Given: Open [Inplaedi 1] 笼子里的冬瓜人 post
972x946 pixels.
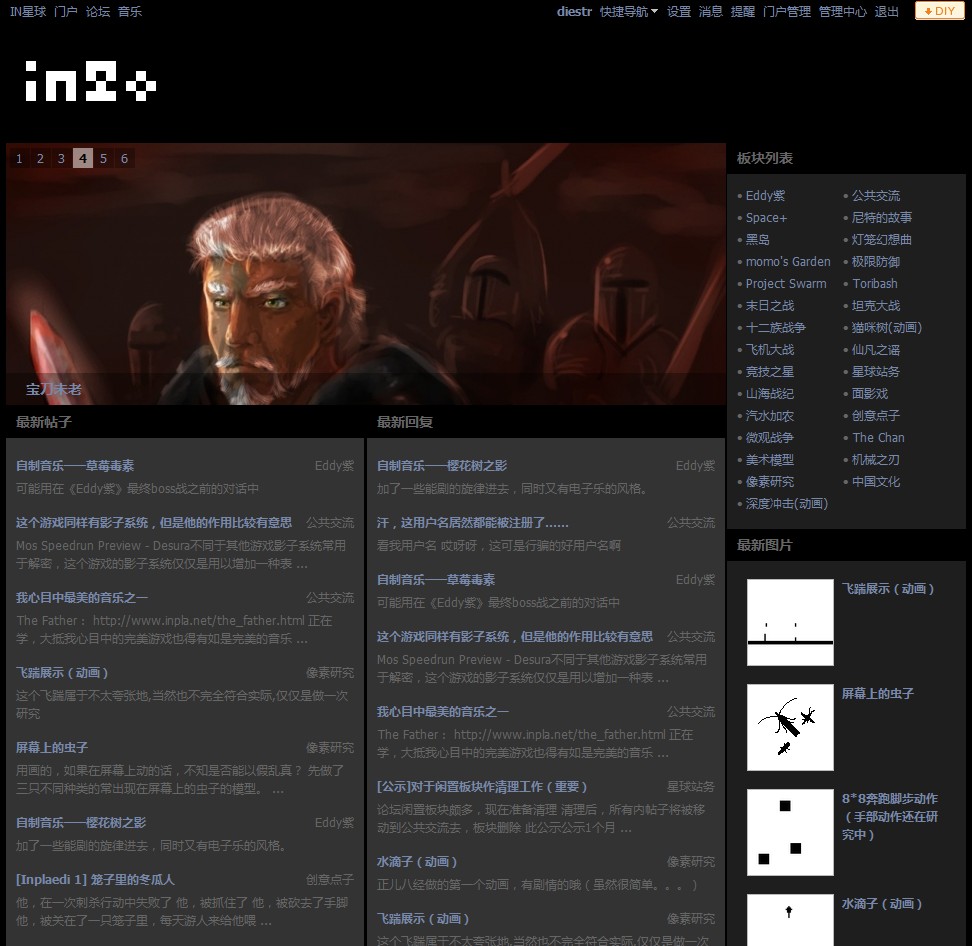Looking at the screenshot, I should tap(95, 880).
